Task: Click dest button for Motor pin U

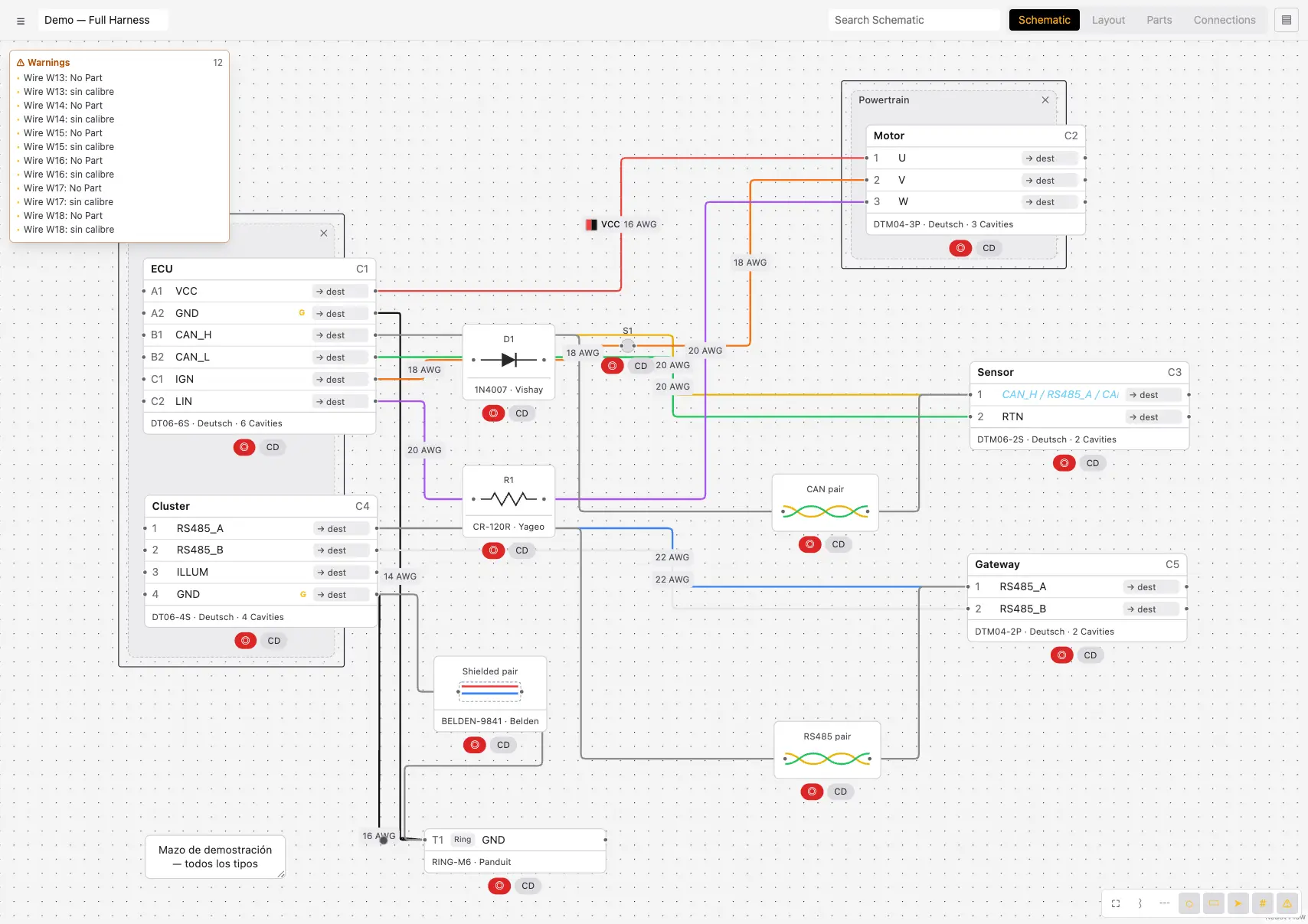Action: [1050, 158]
